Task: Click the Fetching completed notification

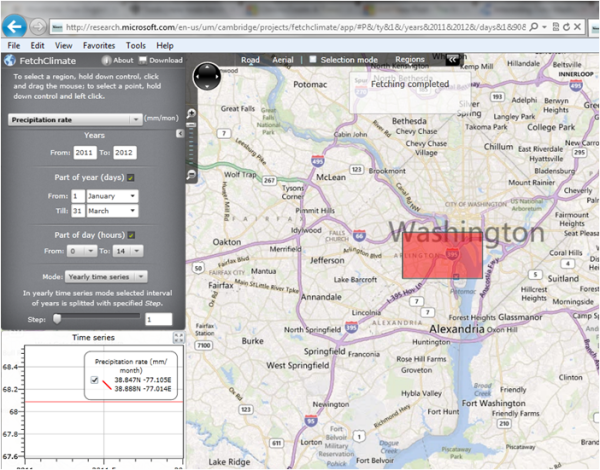Action: (410, 93)
